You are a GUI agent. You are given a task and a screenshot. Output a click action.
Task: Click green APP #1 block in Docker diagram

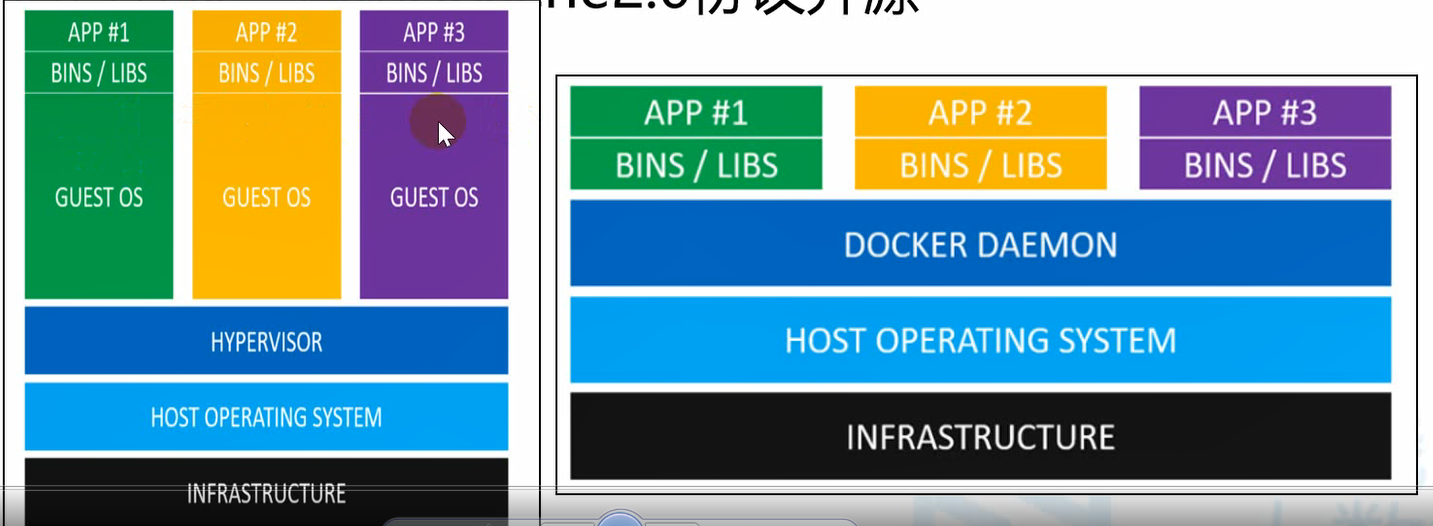(x=696, y=112)
